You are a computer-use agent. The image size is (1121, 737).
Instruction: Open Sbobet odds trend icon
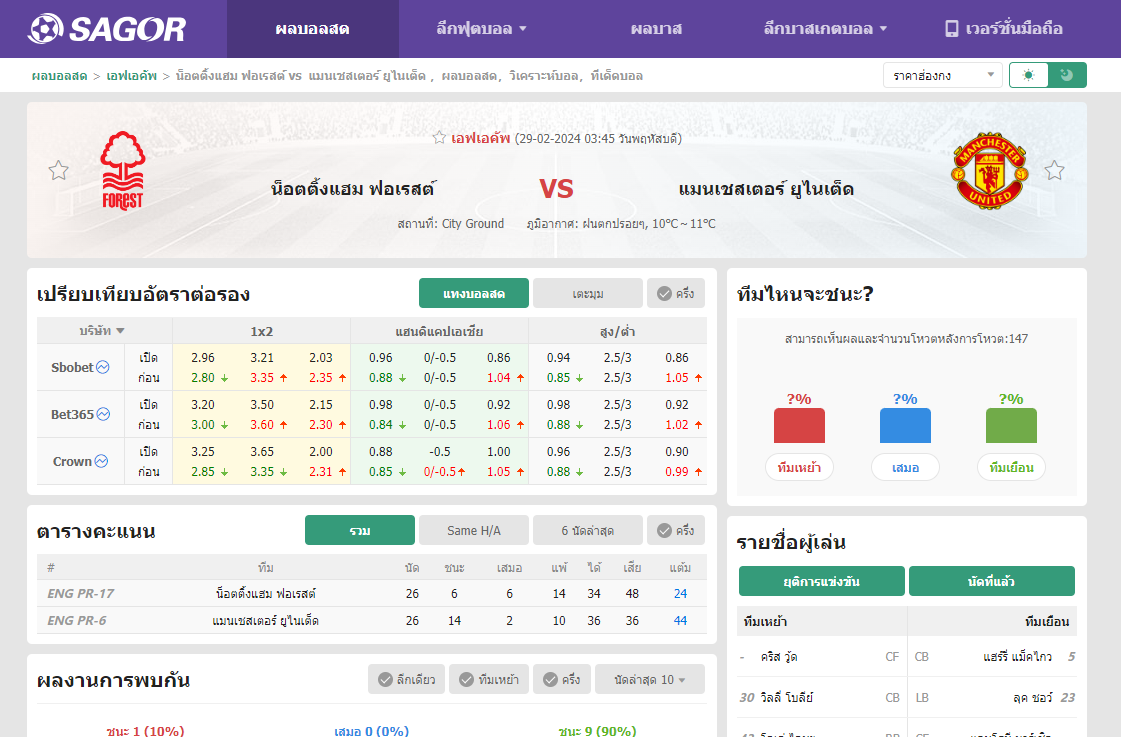103,367
